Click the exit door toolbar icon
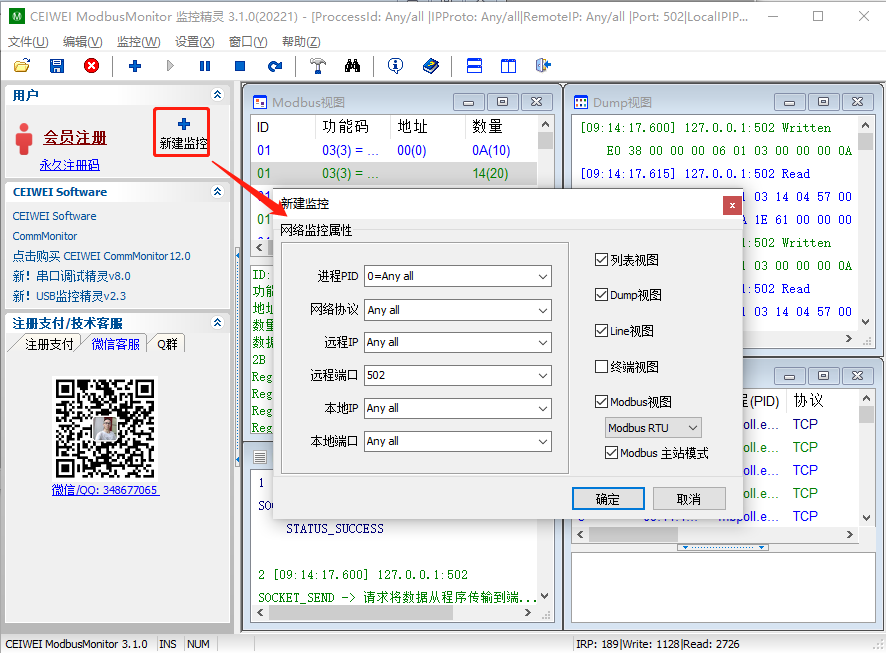The width and height of the screenshot is (886, 653). pyautogui.click(x=542, y=66)
